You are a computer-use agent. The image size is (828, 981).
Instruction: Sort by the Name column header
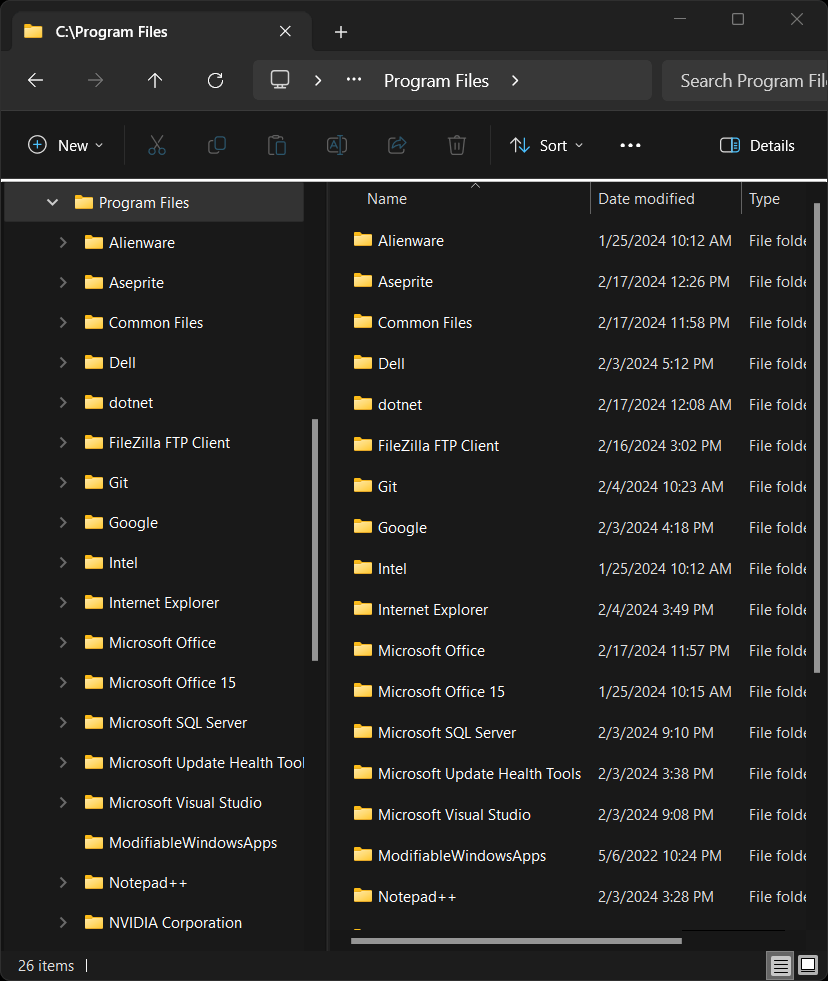(x=387, y=198)
